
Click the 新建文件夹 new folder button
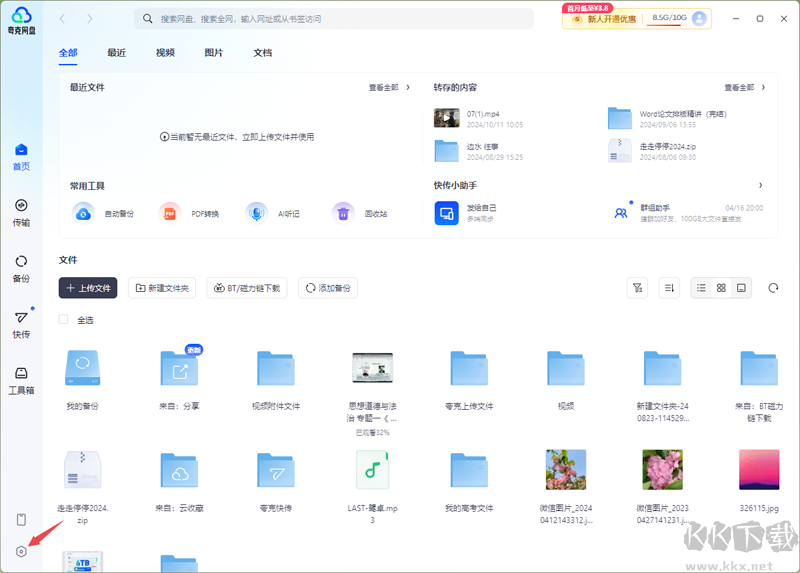[163, 288]
